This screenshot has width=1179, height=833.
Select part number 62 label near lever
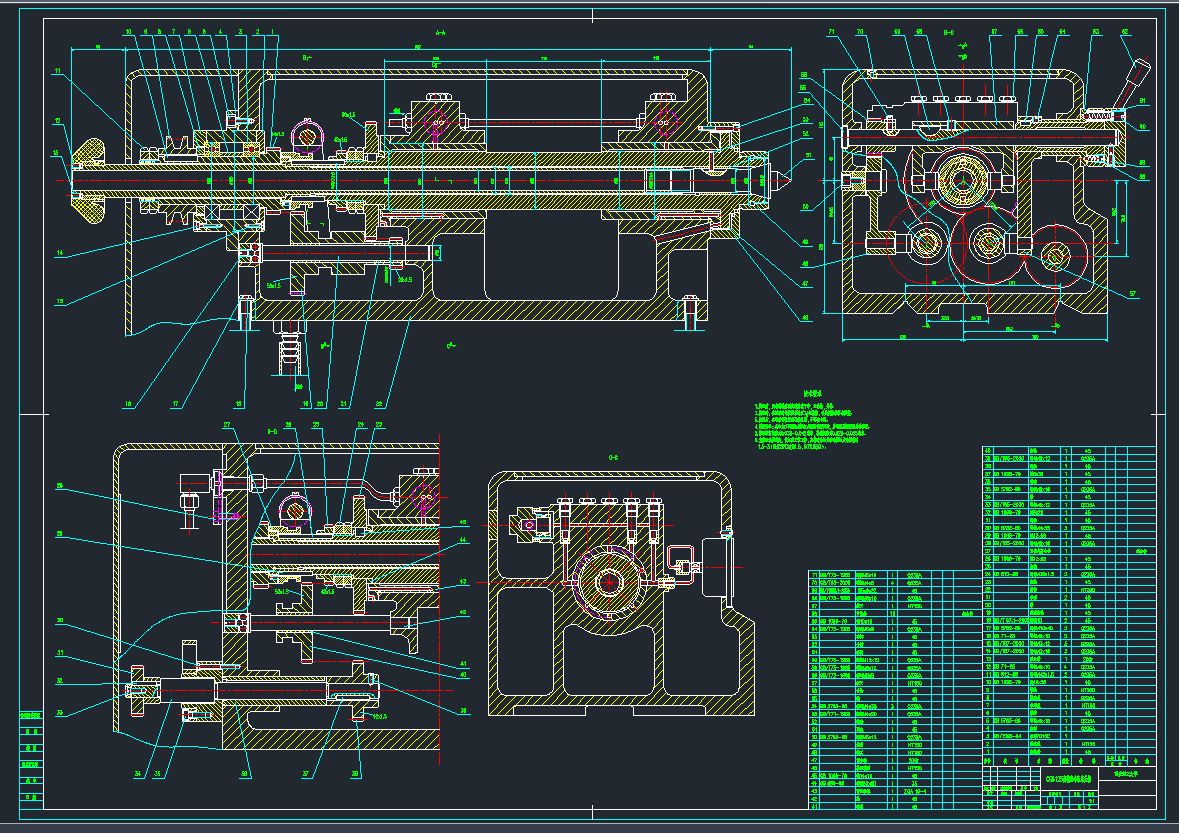coord(1124,32)
